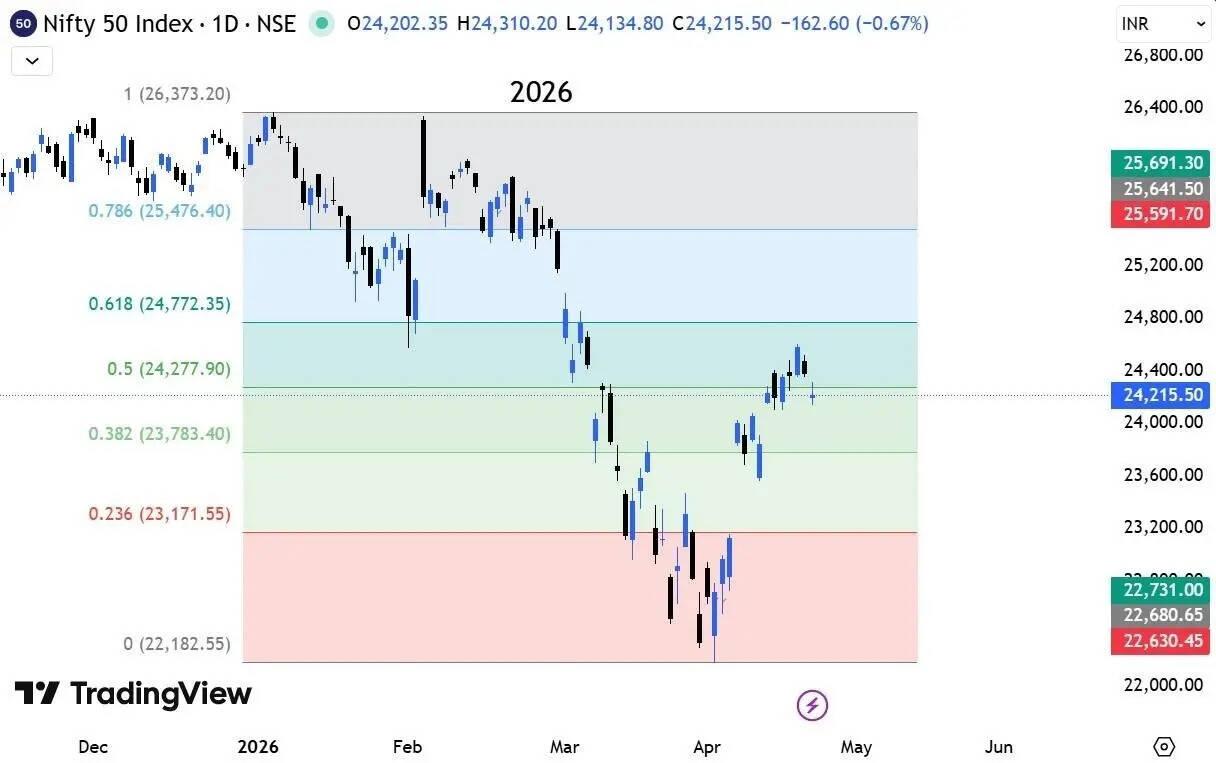The height and width of the screenshot is (763, 1216).
Task: Click the Feb label on time axis
Action: click(408, 747)
